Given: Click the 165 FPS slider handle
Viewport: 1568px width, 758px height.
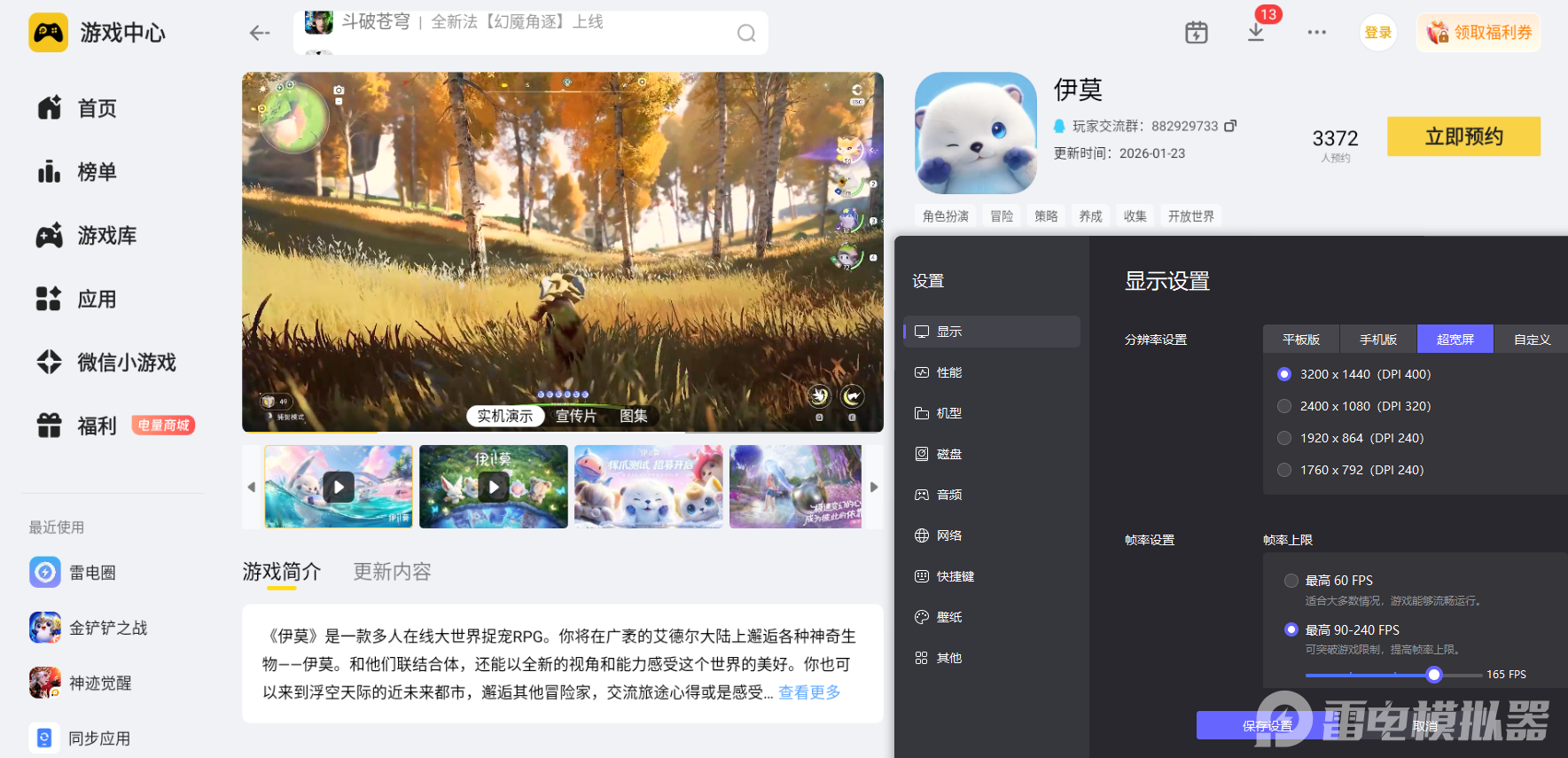Looking at the screenshot, I should pos(1434,675).
